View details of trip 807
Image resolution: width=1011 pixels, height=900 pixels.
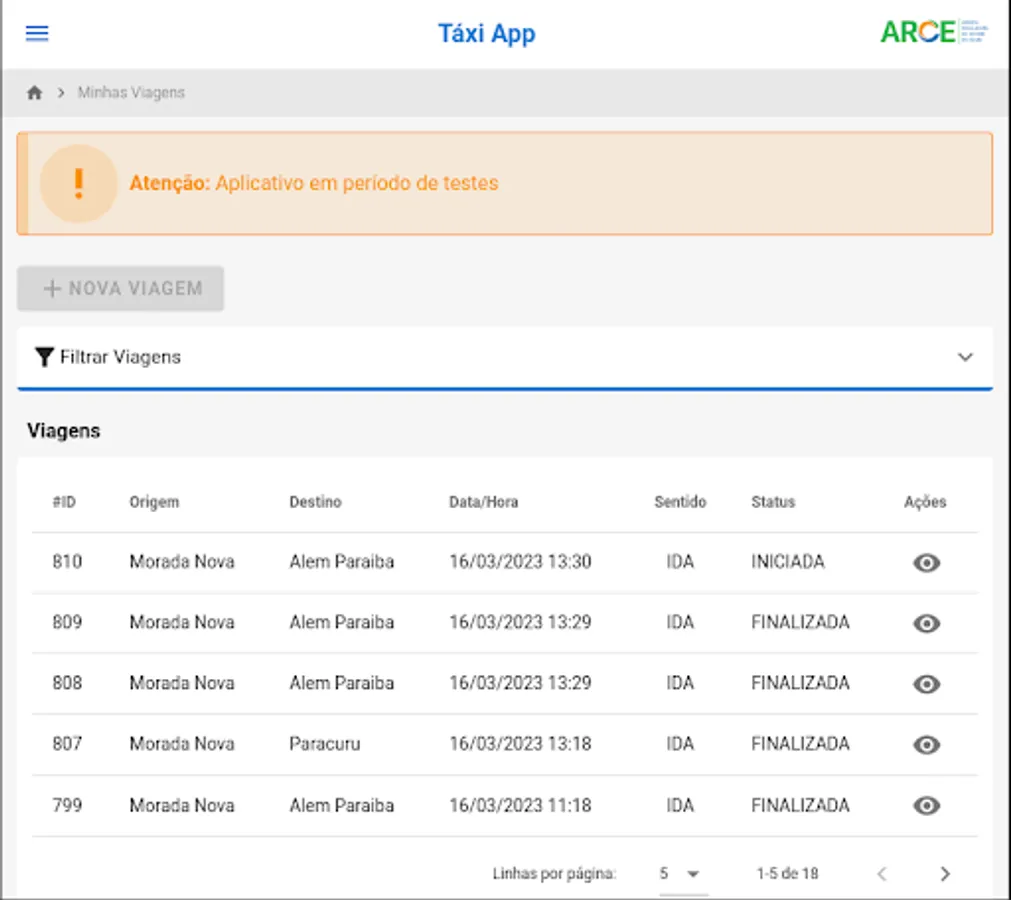click(926, 745)
